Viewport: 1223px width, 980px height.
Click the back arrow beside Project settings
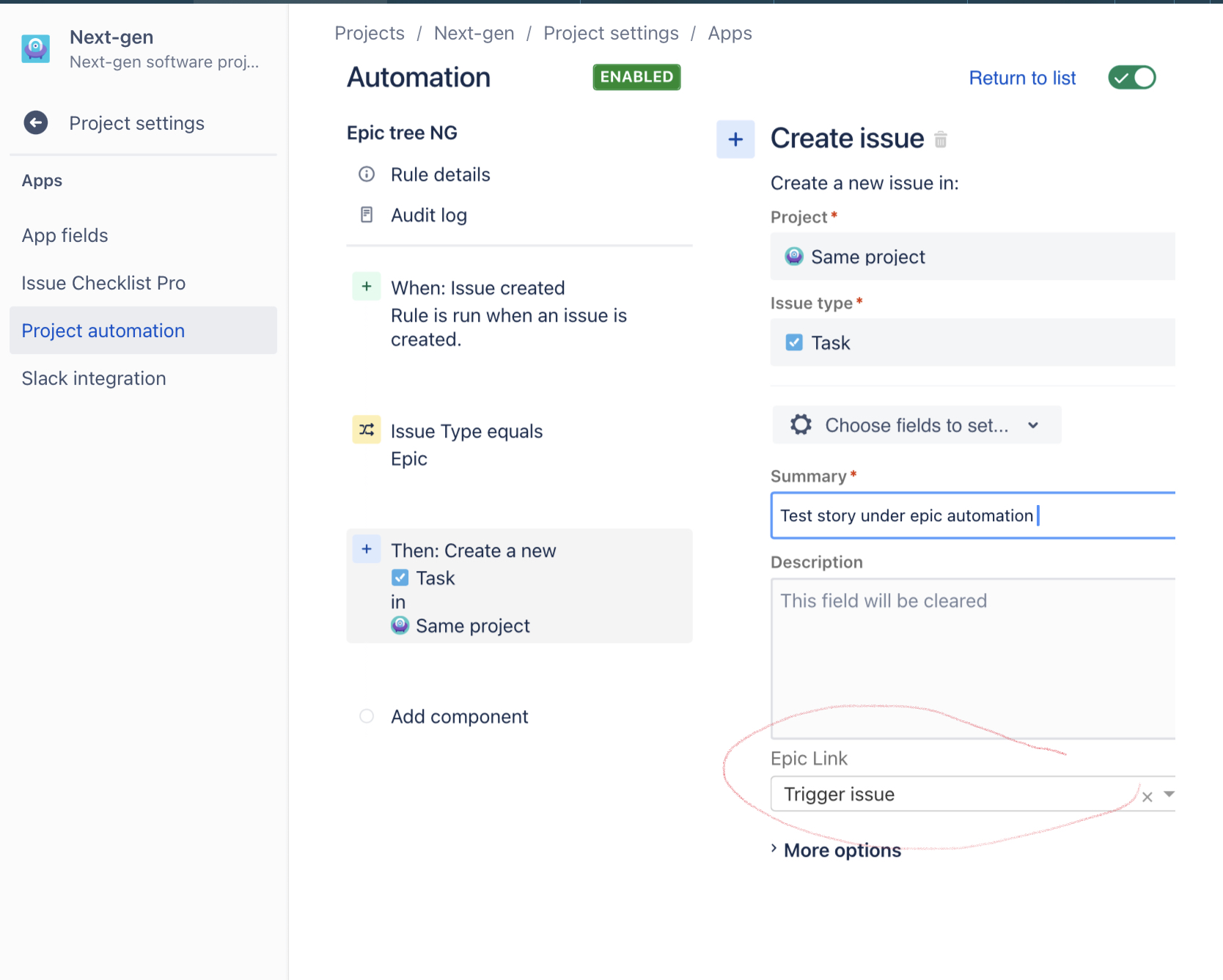point(35,122)
